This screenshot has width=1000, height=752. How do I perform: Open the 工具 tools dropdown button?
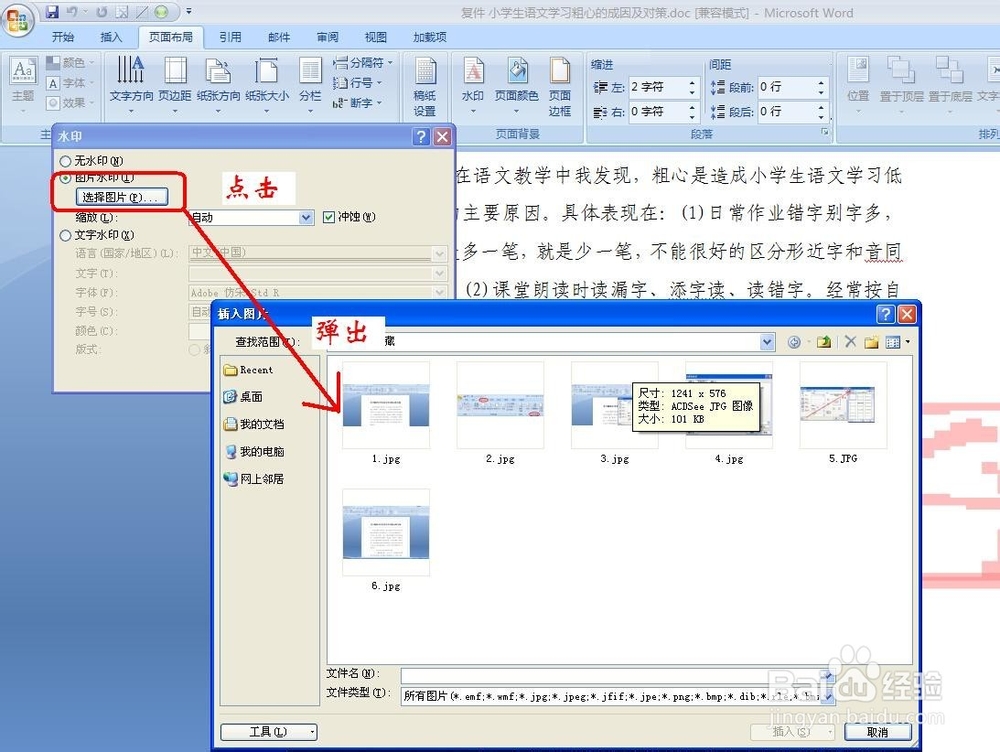(268, 732)
